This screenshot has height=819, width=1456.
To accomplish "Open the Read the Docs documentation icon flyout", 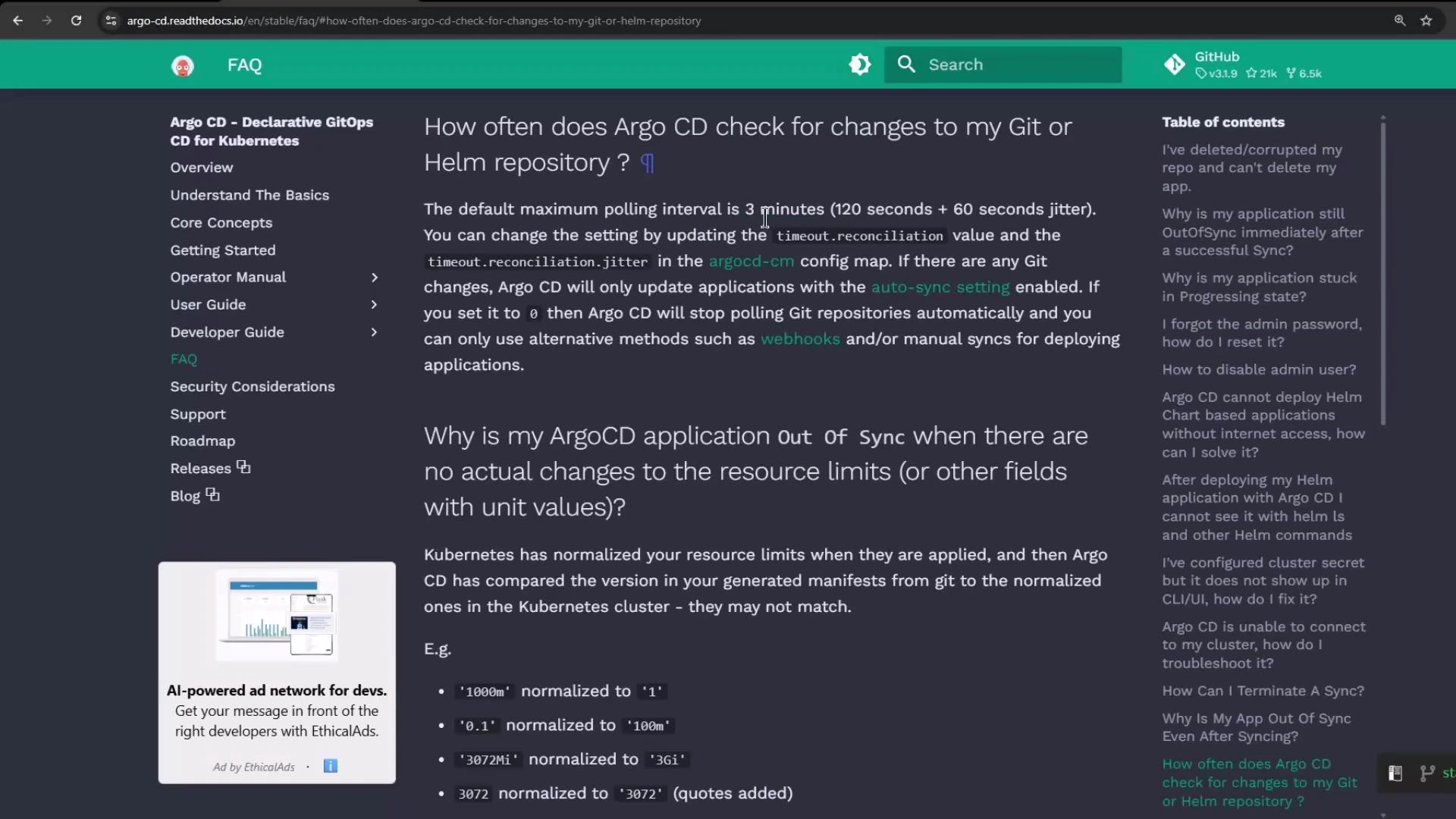I will pyautogui.click(x=1395, y=773).
